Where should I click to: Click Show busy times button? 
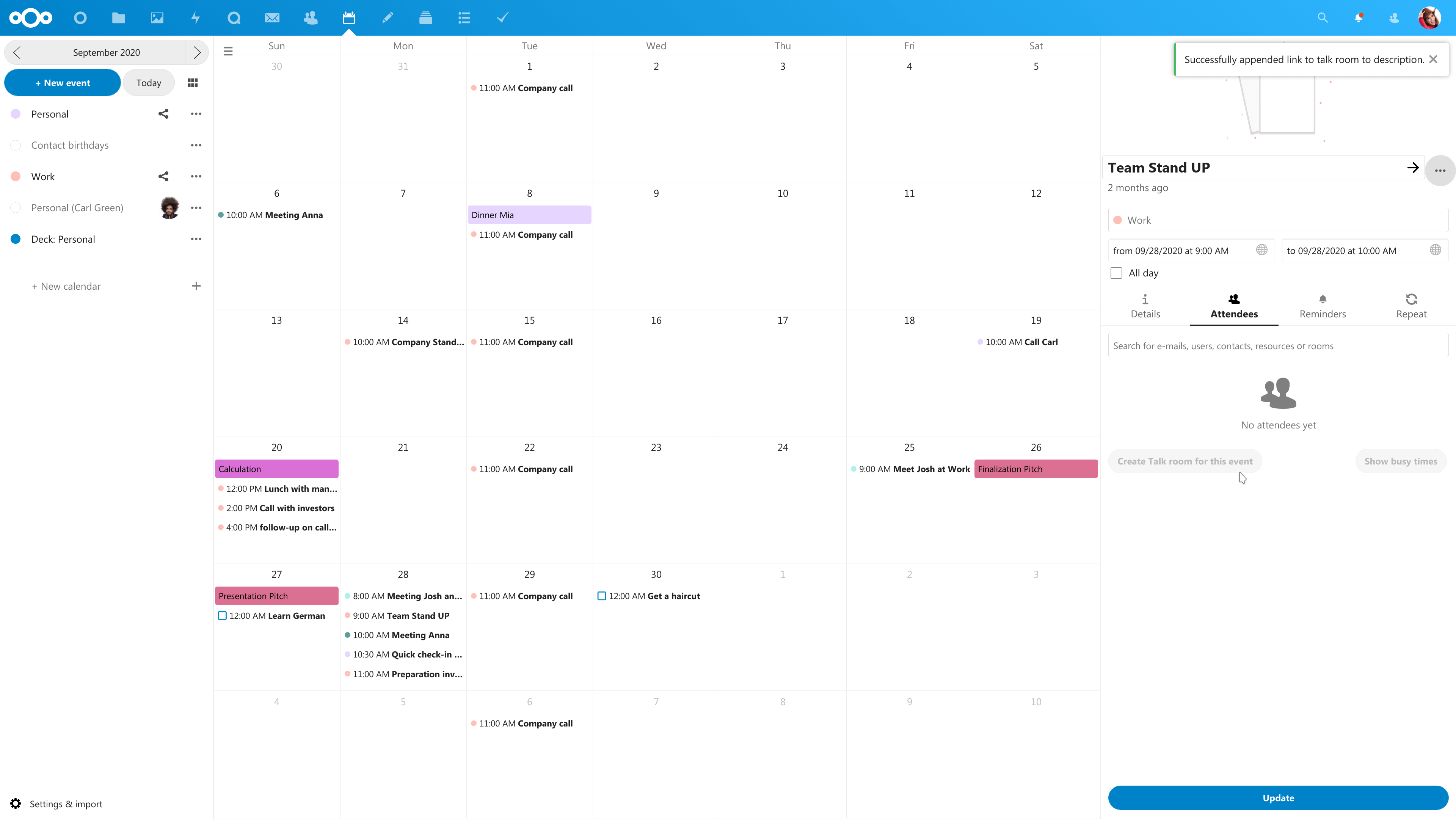click(1401, 461)
